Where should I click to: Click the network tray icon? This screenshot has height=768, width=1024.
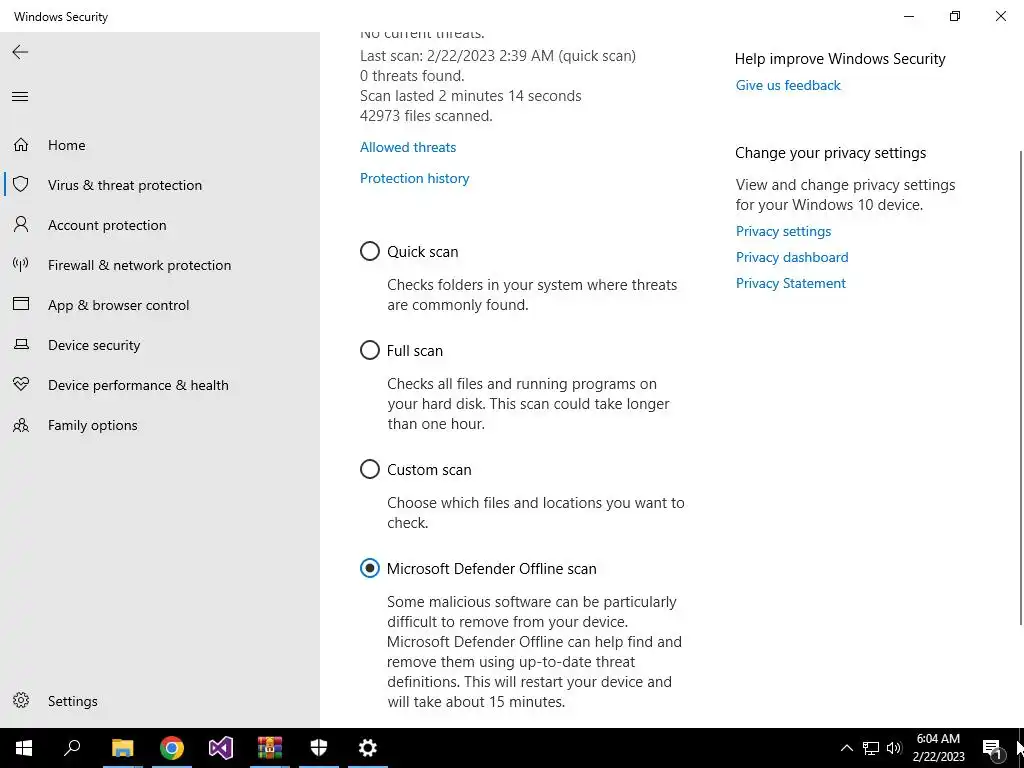[871, 748]
